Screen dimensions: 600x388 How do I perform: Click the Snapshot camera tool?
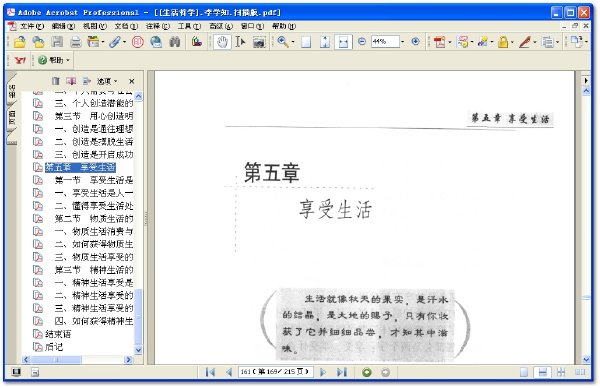click(x=259, y=42)
